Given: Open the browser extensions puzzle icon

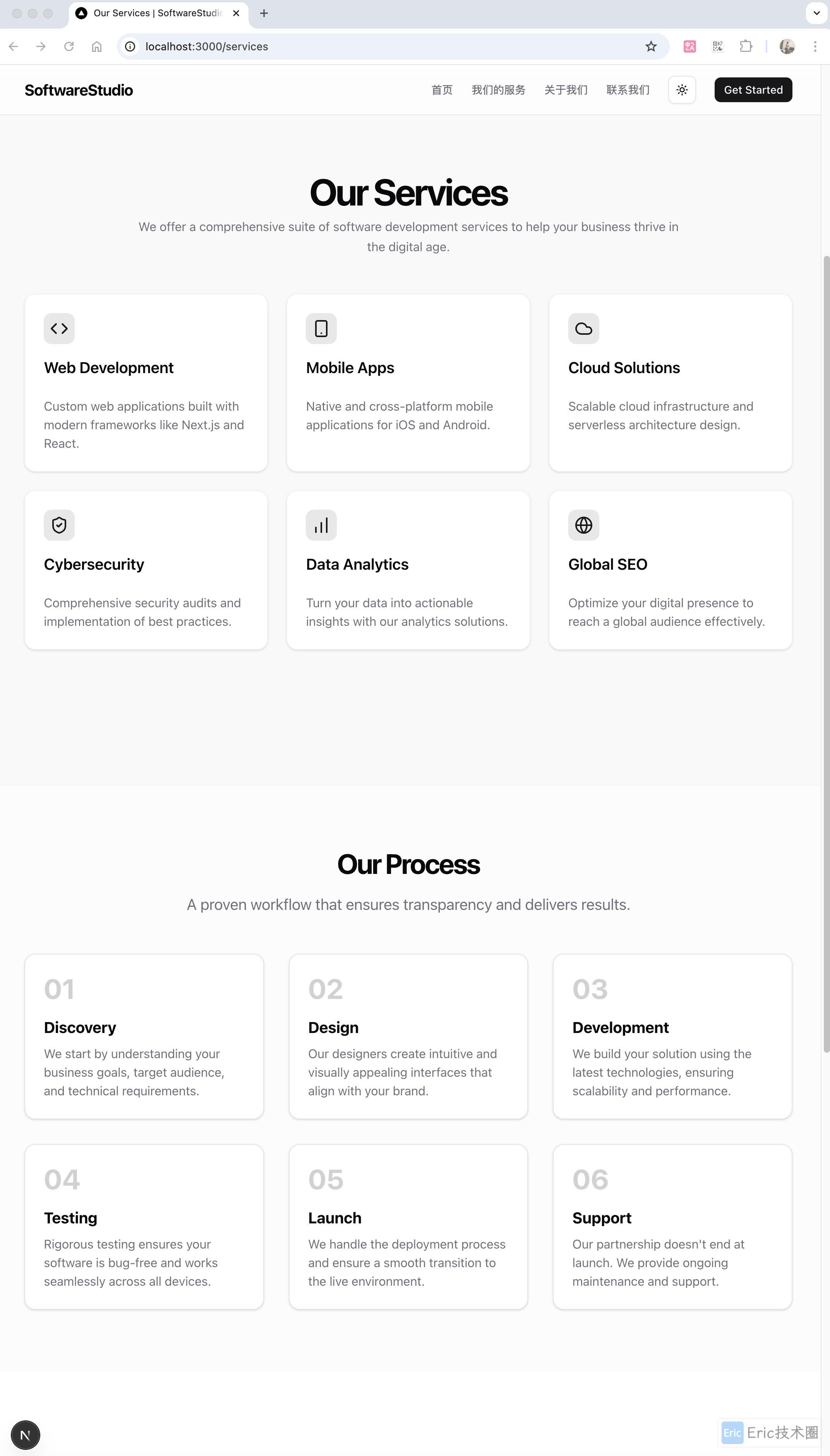Looking at the screenshot, I should click(x=746, y=47).
